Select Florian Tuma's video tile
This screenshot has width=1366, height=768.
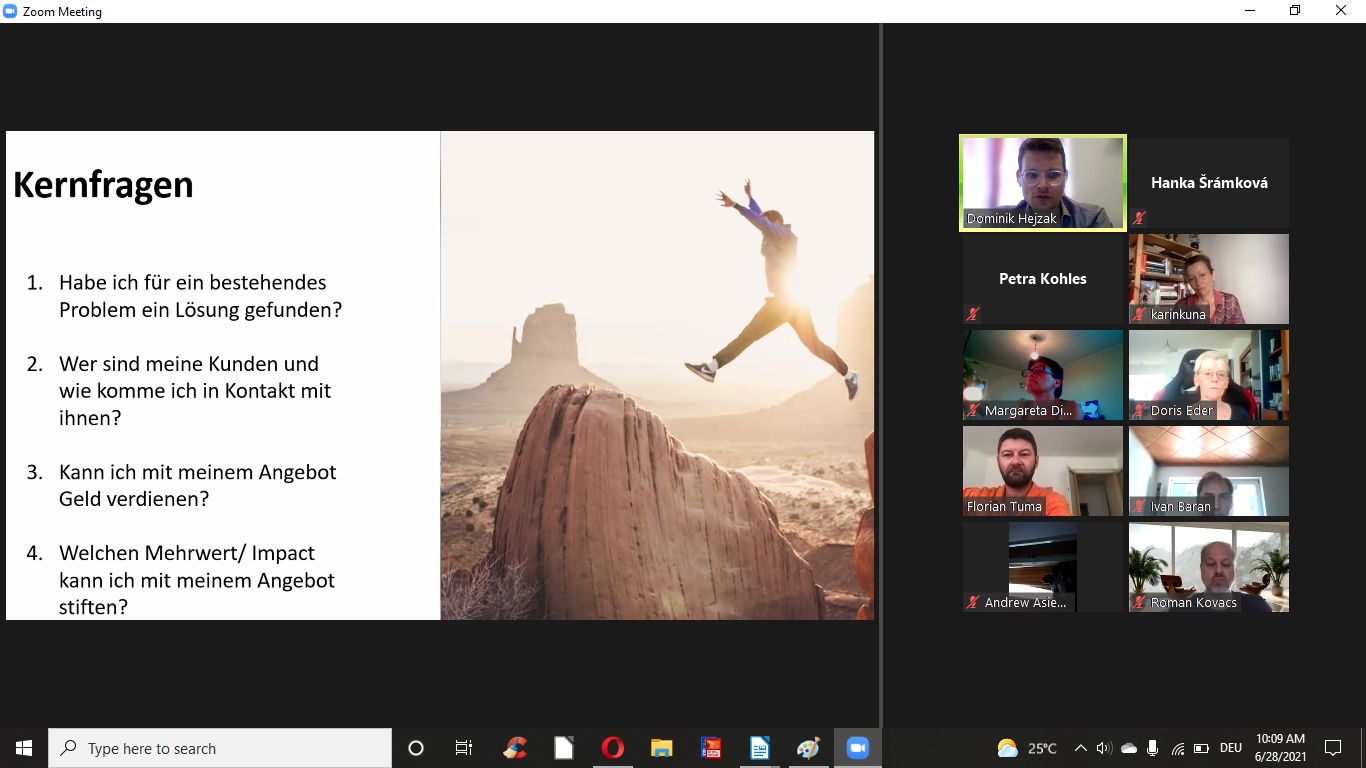point(1043,471)
